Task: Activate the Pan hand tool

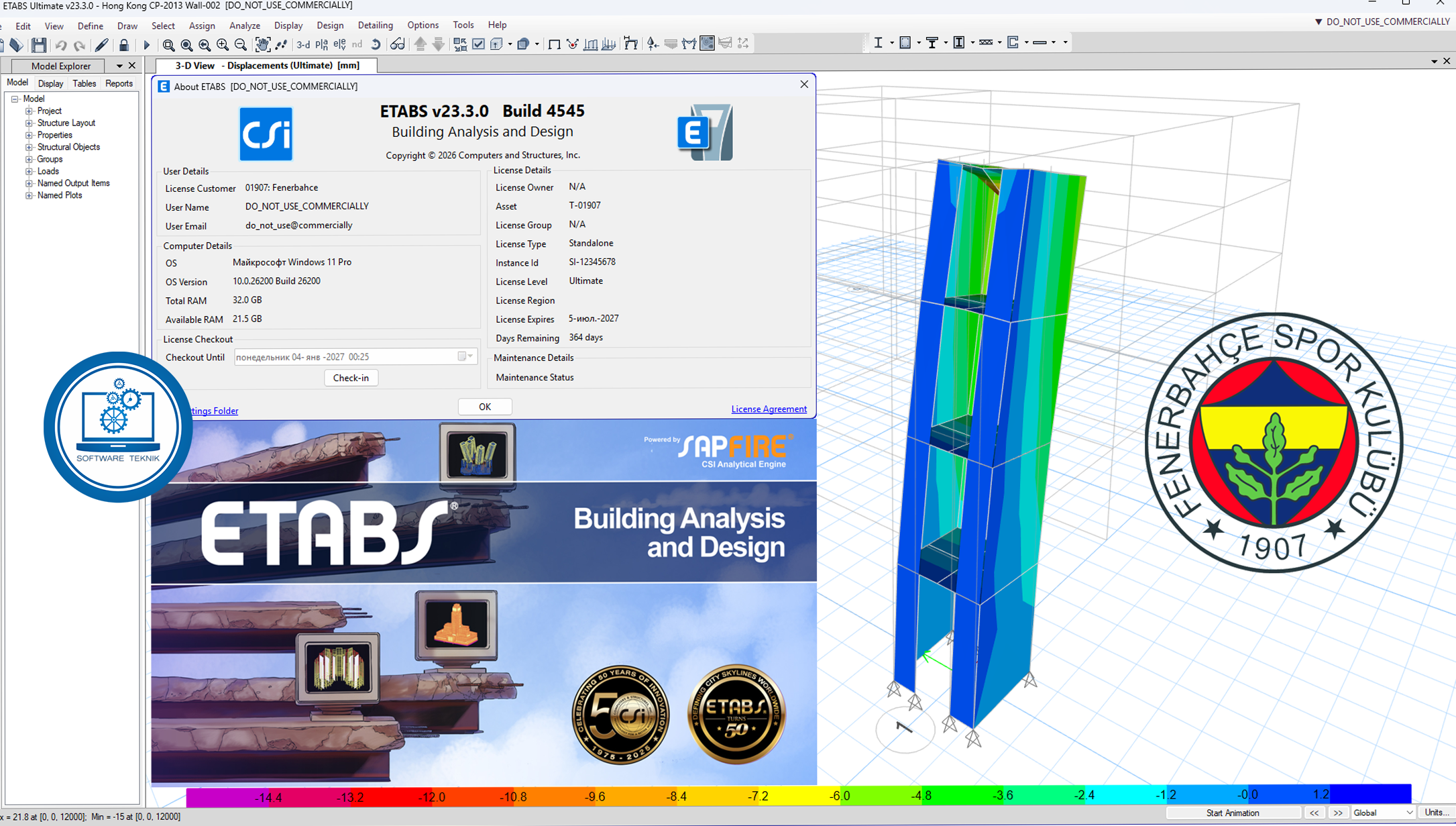Action: pyautogui.click(x=262, y=45)
